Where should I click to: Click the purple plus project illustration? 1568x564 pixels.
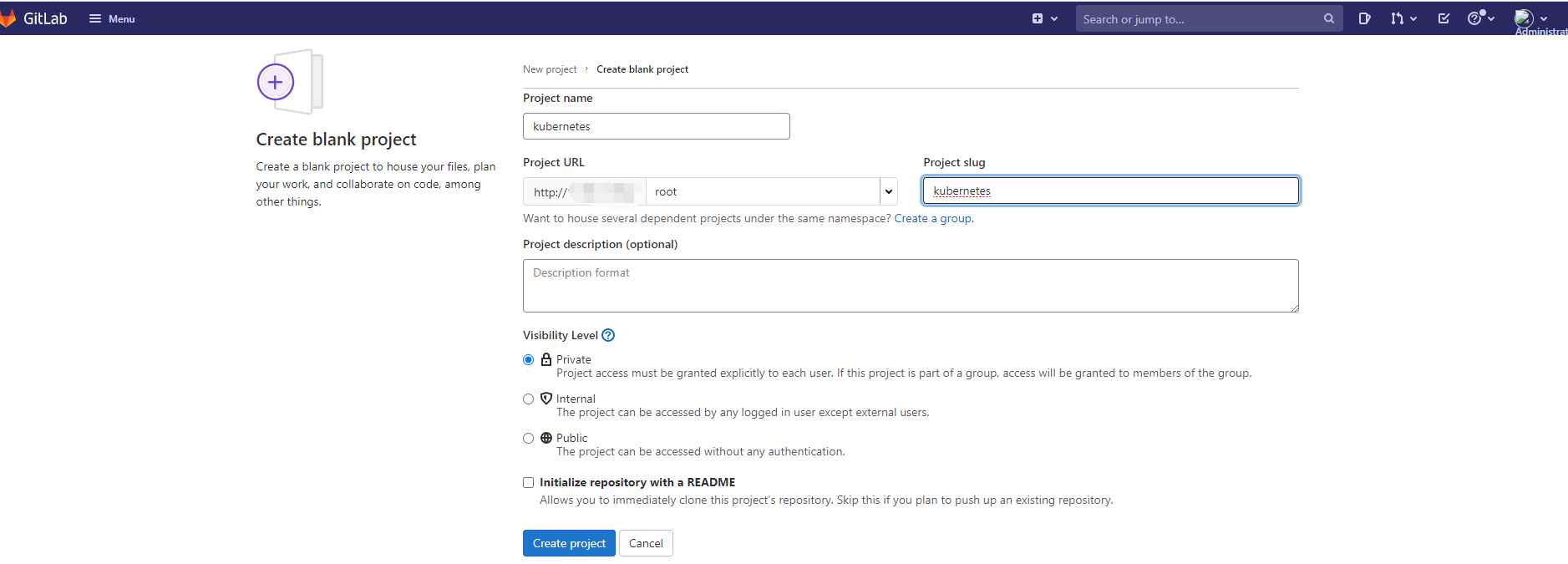tap(276, 82)
